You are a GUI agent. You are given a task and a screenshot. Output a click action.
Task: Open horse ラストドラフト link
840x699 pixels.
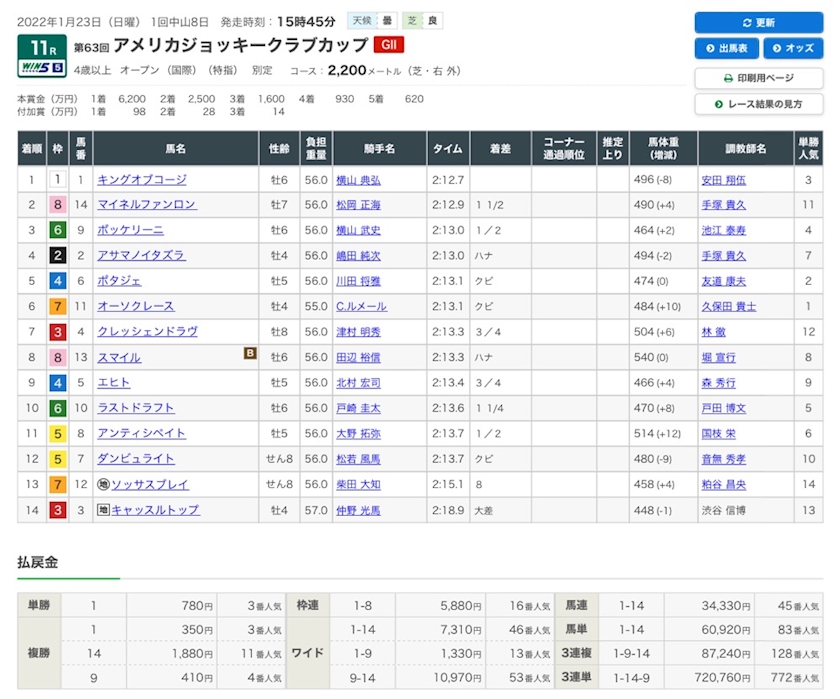[x=136, y=408]
